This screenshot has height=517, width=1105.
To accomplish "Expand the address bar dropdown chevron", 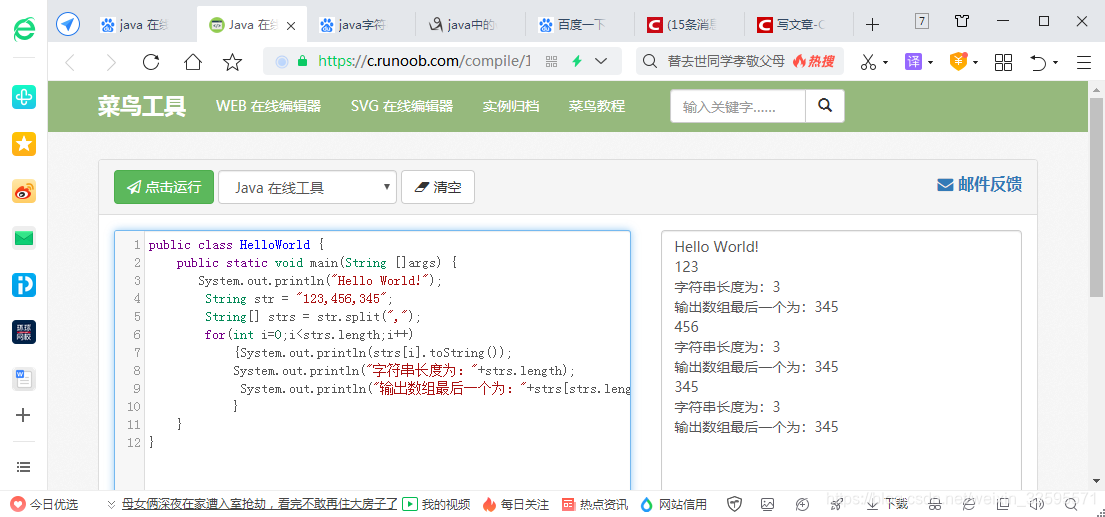I will 601,61.
